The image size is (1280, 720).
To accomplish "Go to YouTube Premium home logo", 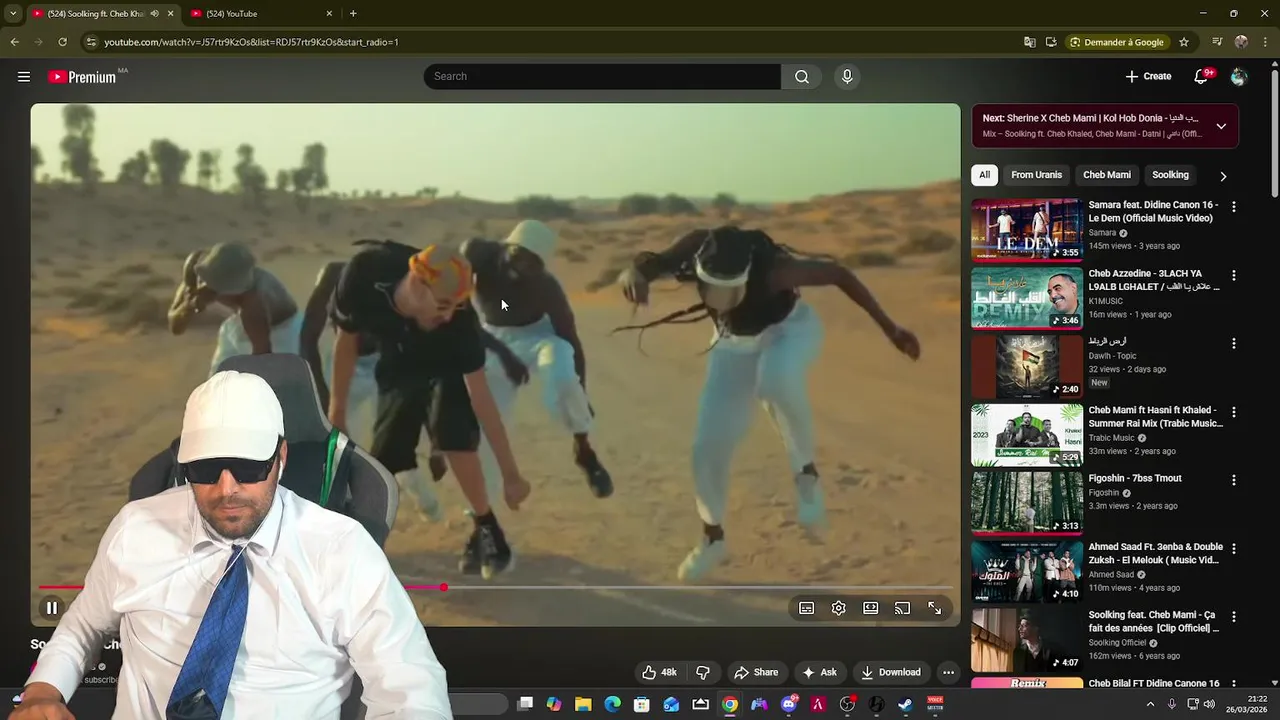I will click(x=82, y=77).
